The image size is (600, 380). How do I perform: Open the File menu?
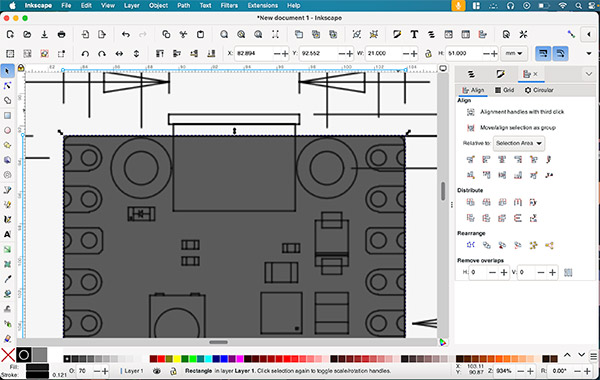click(x=66, y=5)
